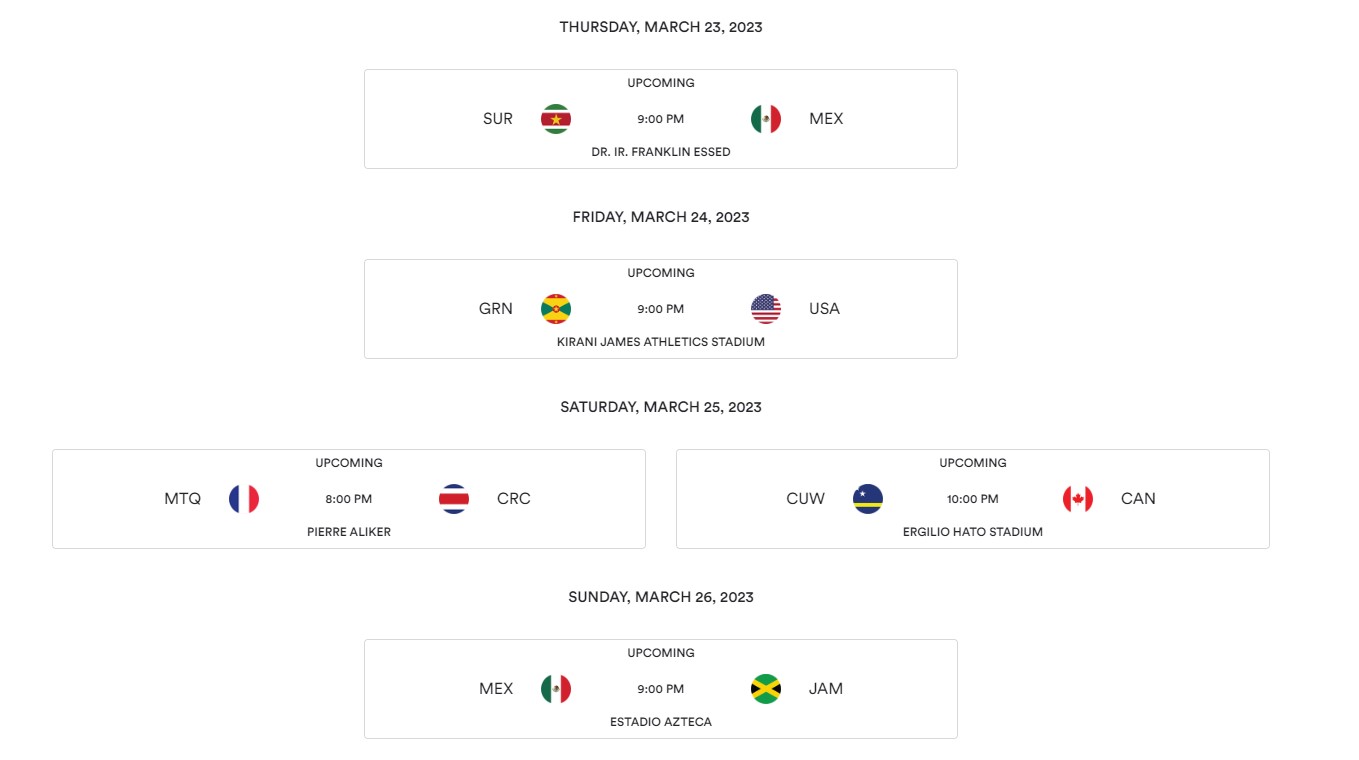1359x760 pixels.
Task: Click the Canada flag icon
Action: (x=1078, y=499)
